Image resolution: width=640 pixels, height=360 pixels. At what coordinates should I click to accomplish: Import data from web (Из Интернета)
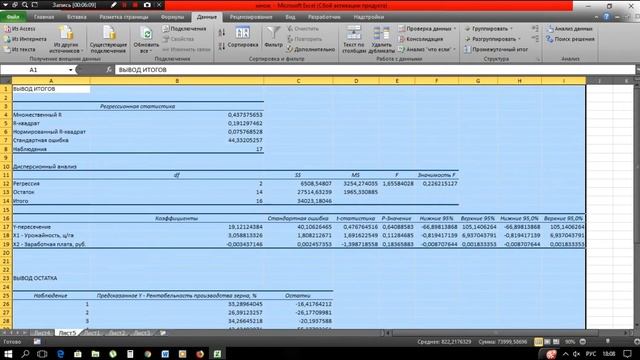click(x=24, y=39)
